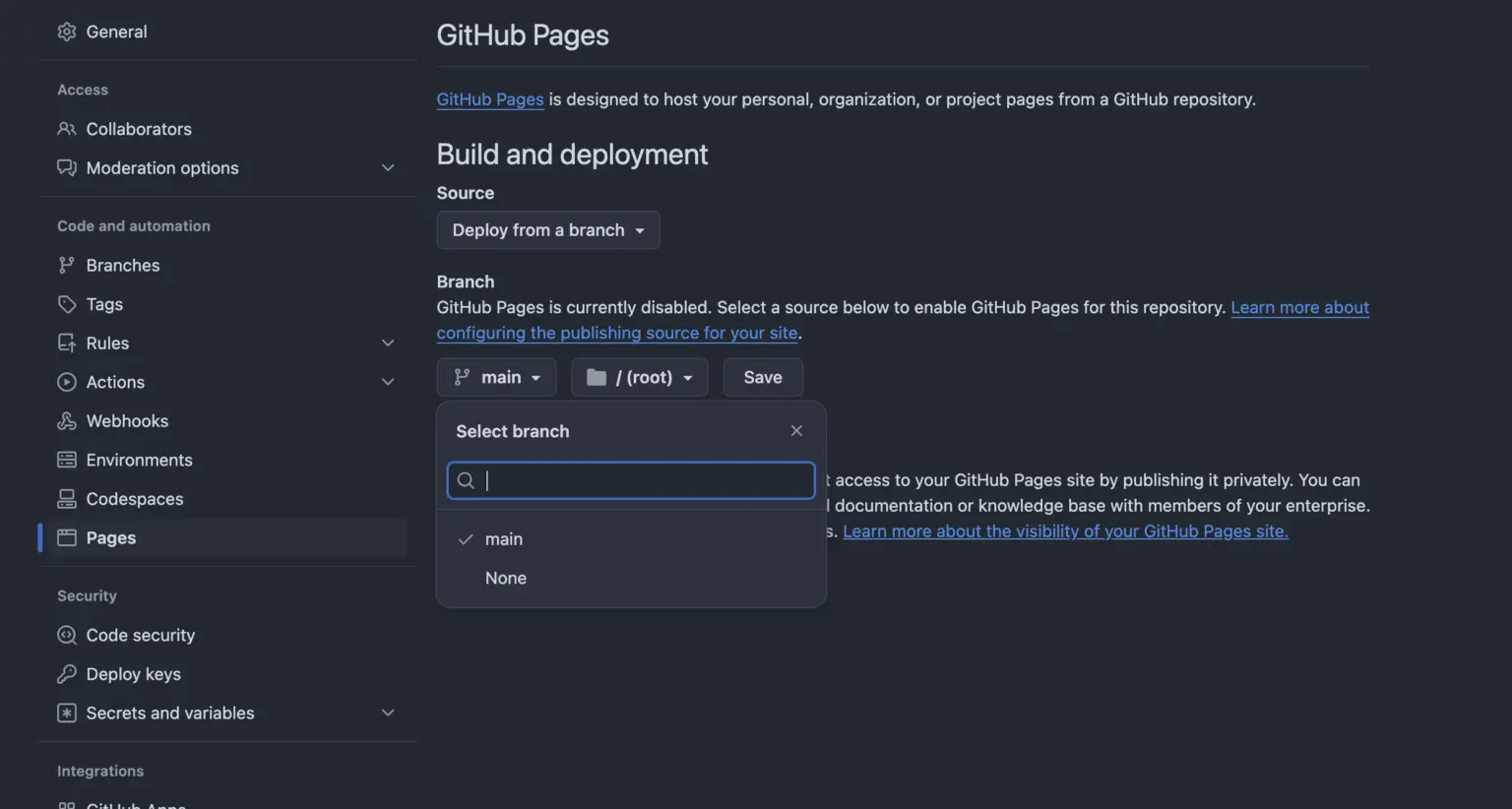Click the Branches icon in sidebar

[67, 265]
